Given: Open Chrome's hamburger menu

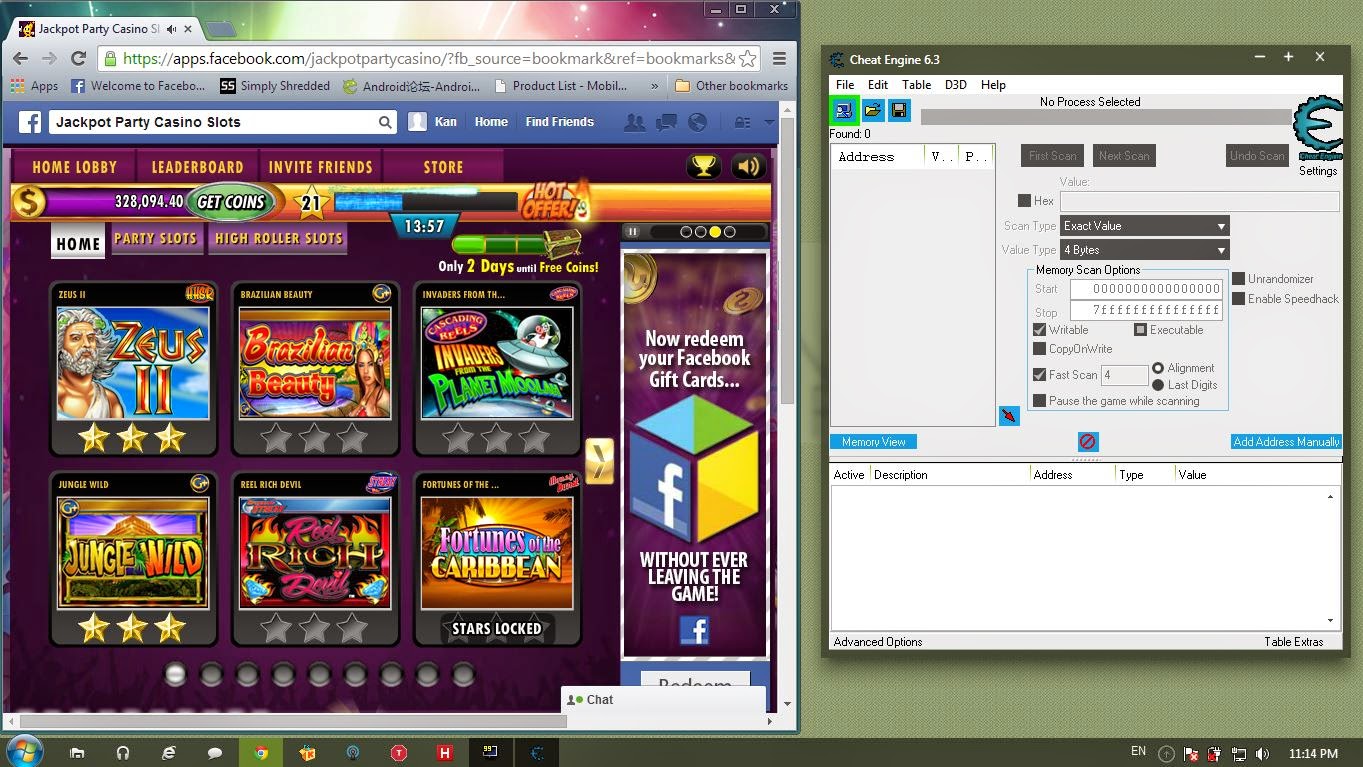Looking at the screenshot, I should point(779,59).
